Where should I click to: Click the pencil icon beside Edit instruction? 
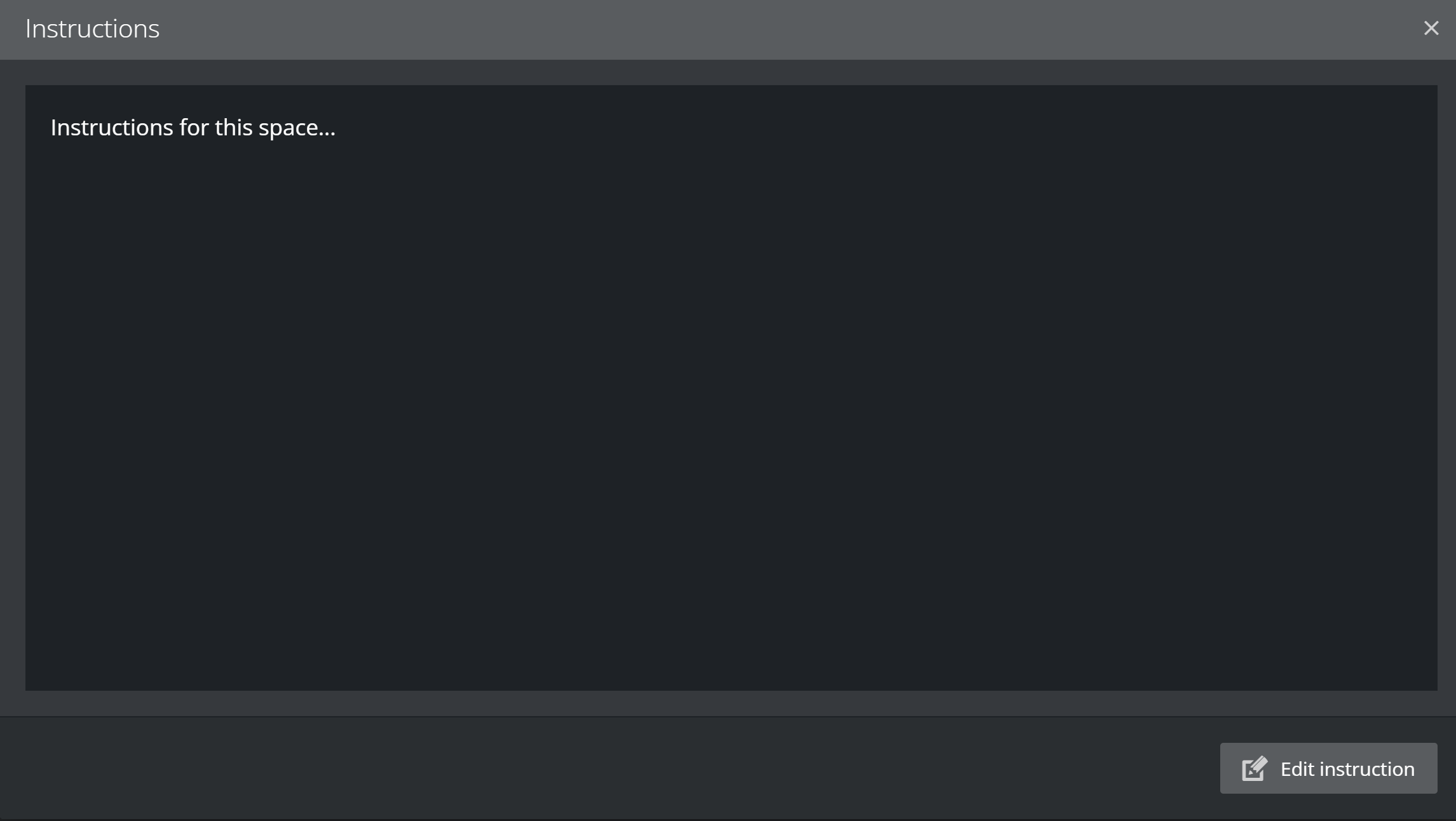pyautogui.click(x=1254, y=768)
